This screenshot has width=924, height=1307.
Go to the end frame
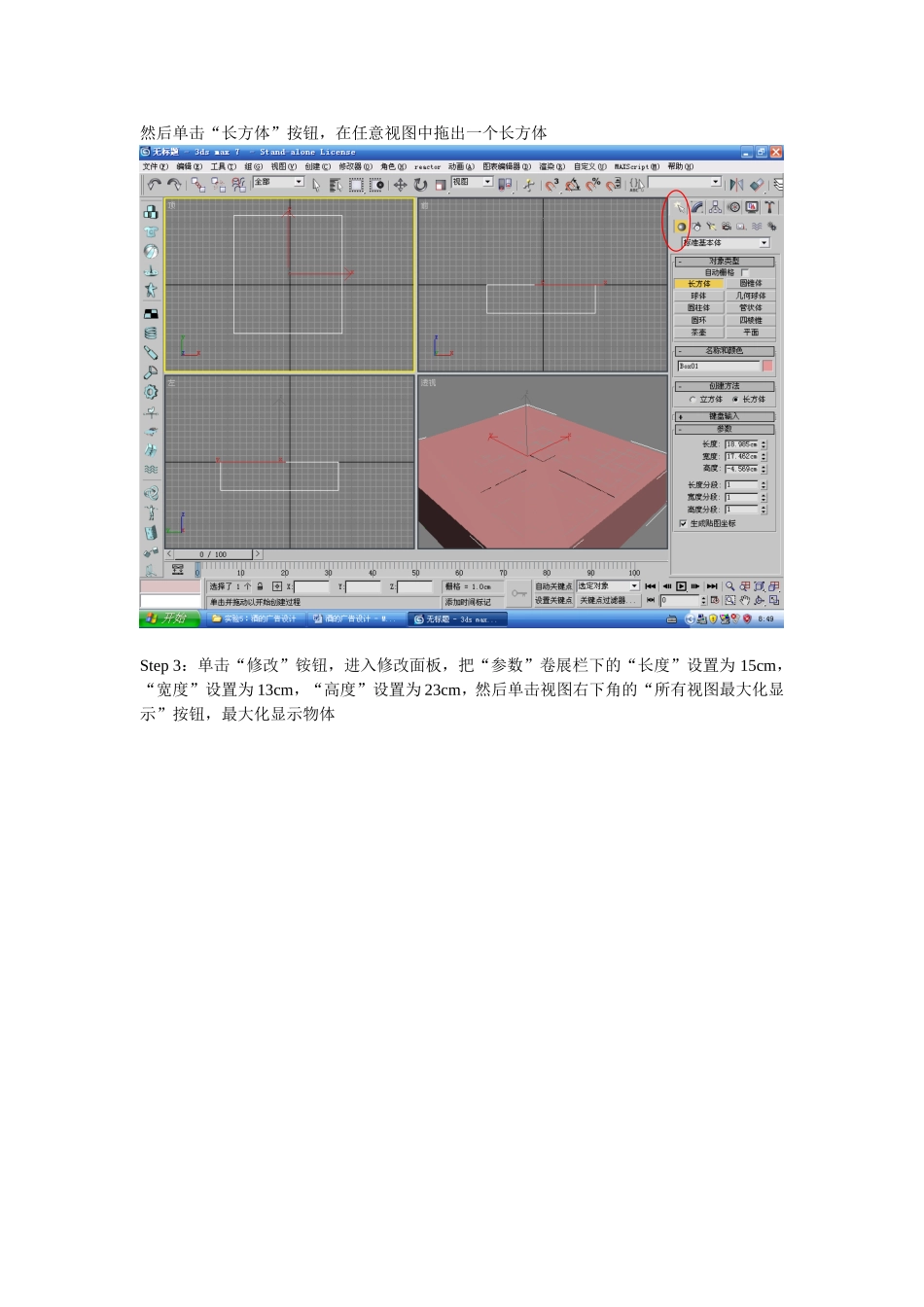click(x=712, y=586)
